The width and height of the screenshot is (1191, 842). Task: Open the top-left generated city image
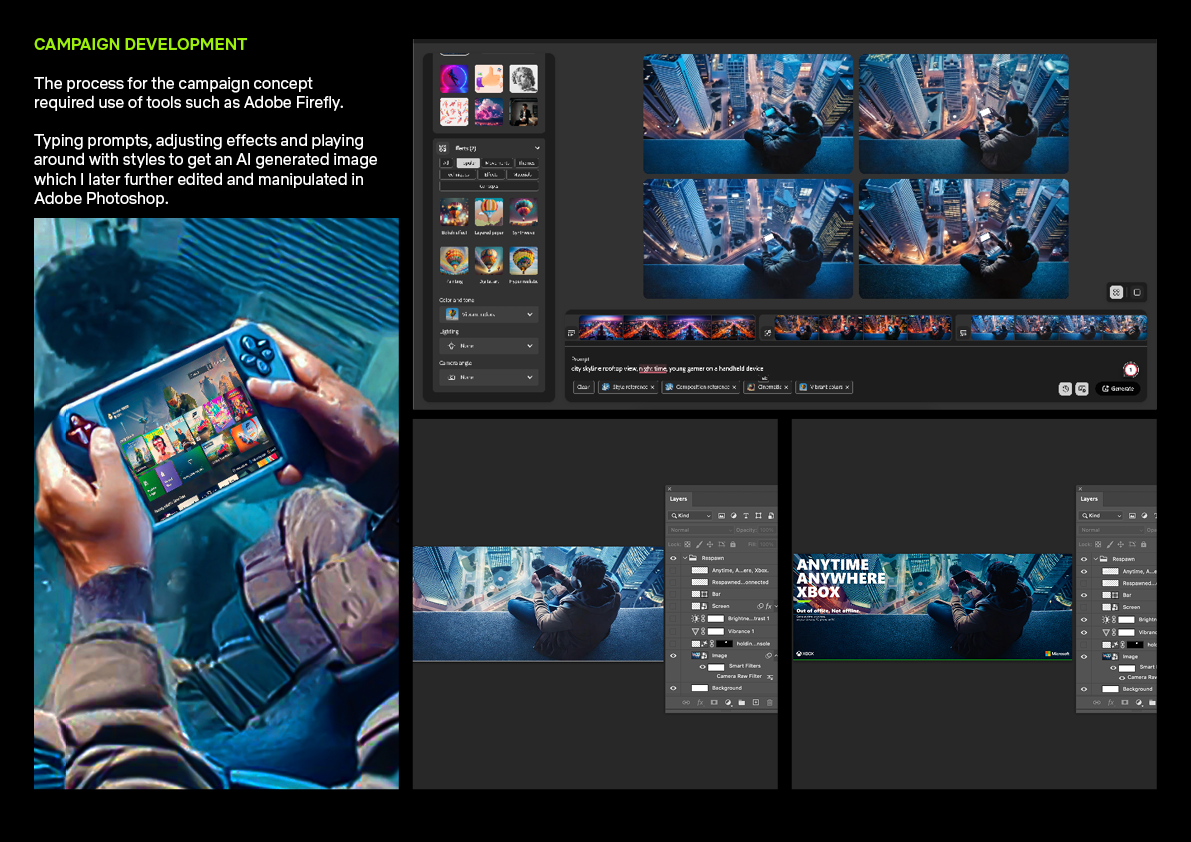point(747,114)
